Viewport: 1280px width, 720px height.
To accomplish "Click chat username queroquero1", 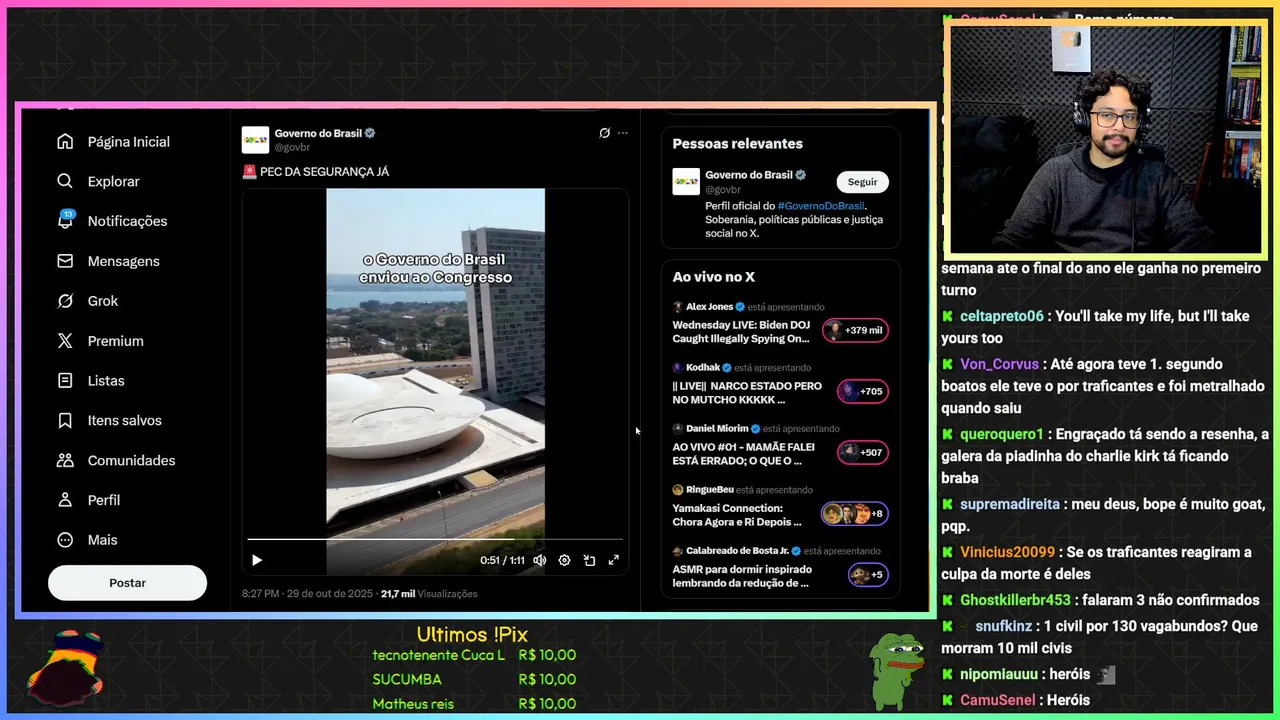I will [1002, 434].
